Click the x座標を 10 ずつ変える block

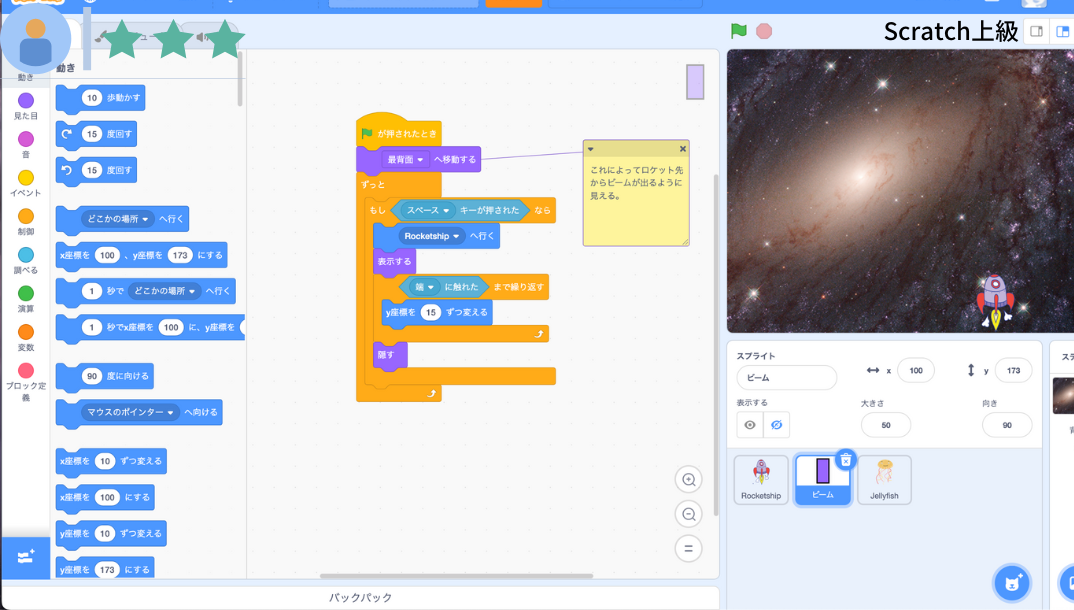111,461
